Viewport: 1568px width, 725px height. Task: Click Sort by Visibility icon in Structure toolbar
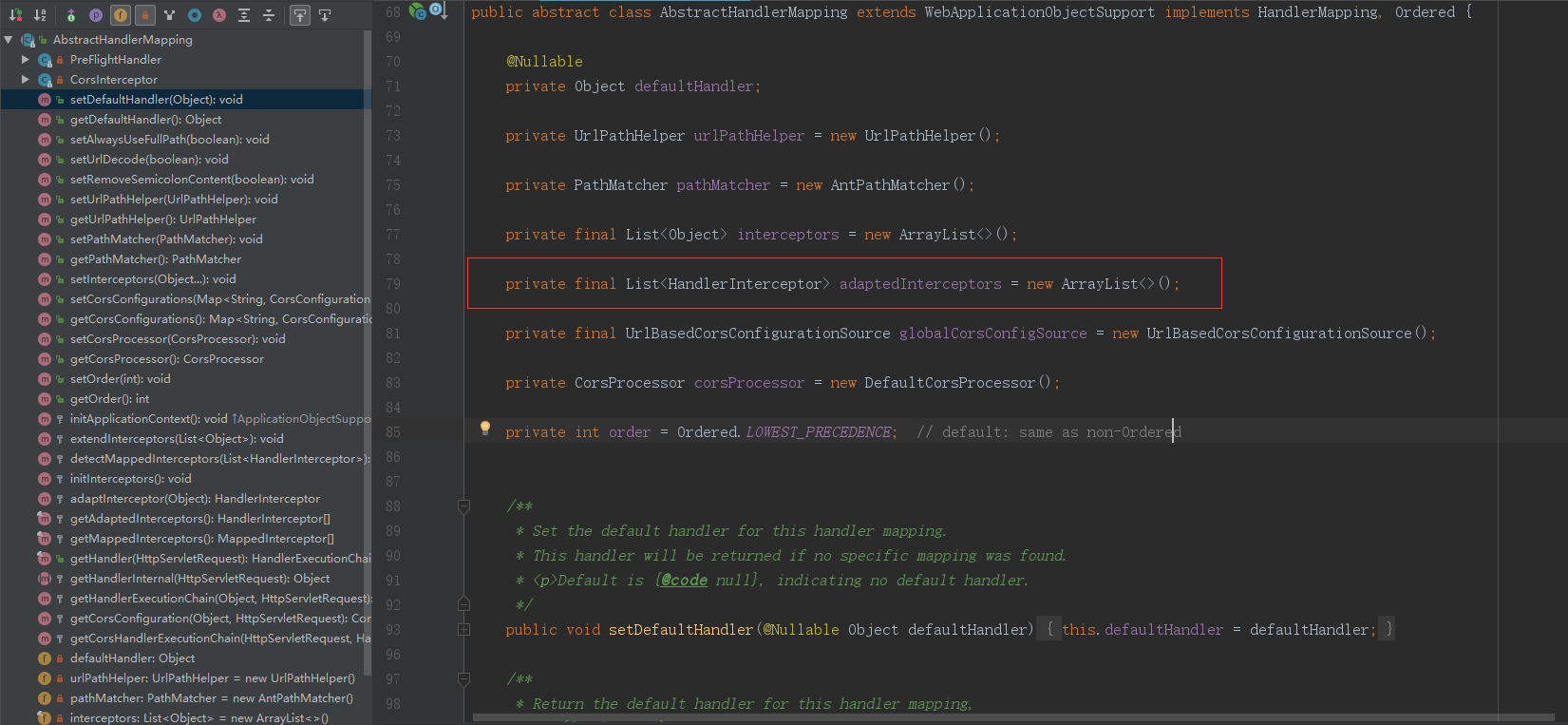15,15
